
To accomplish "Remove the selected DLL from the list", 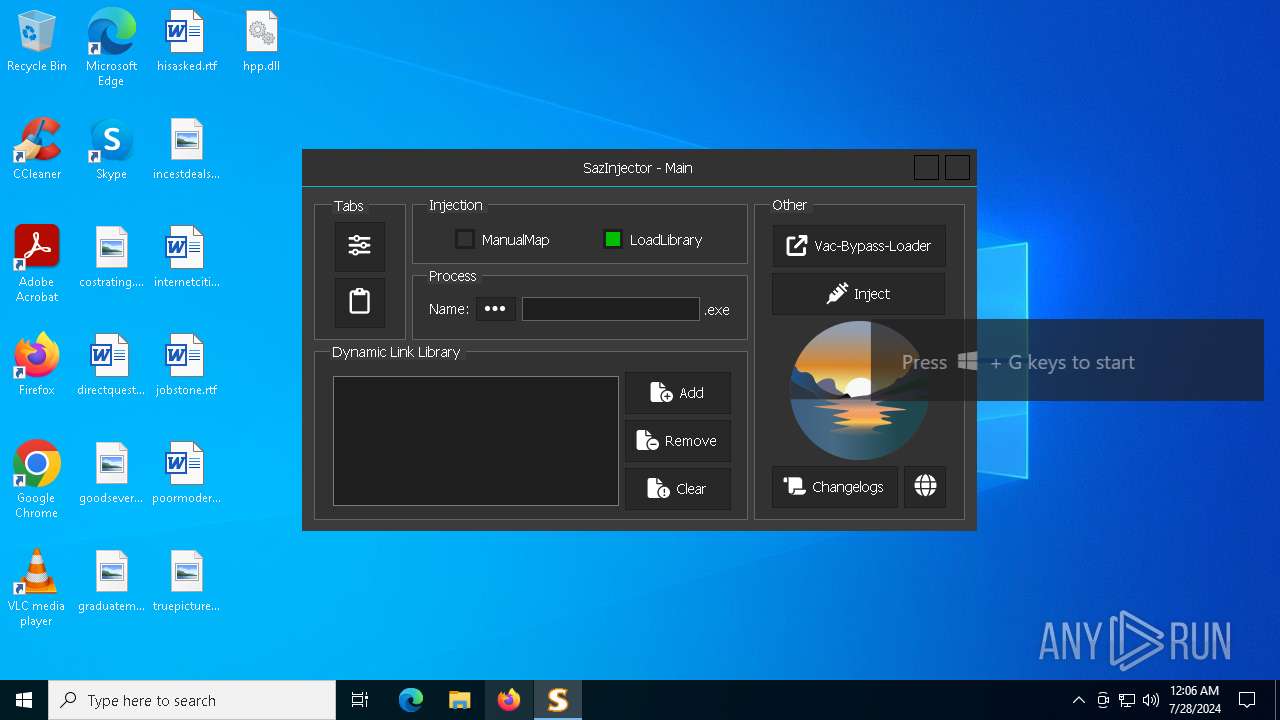I will (x=678, y=441).
